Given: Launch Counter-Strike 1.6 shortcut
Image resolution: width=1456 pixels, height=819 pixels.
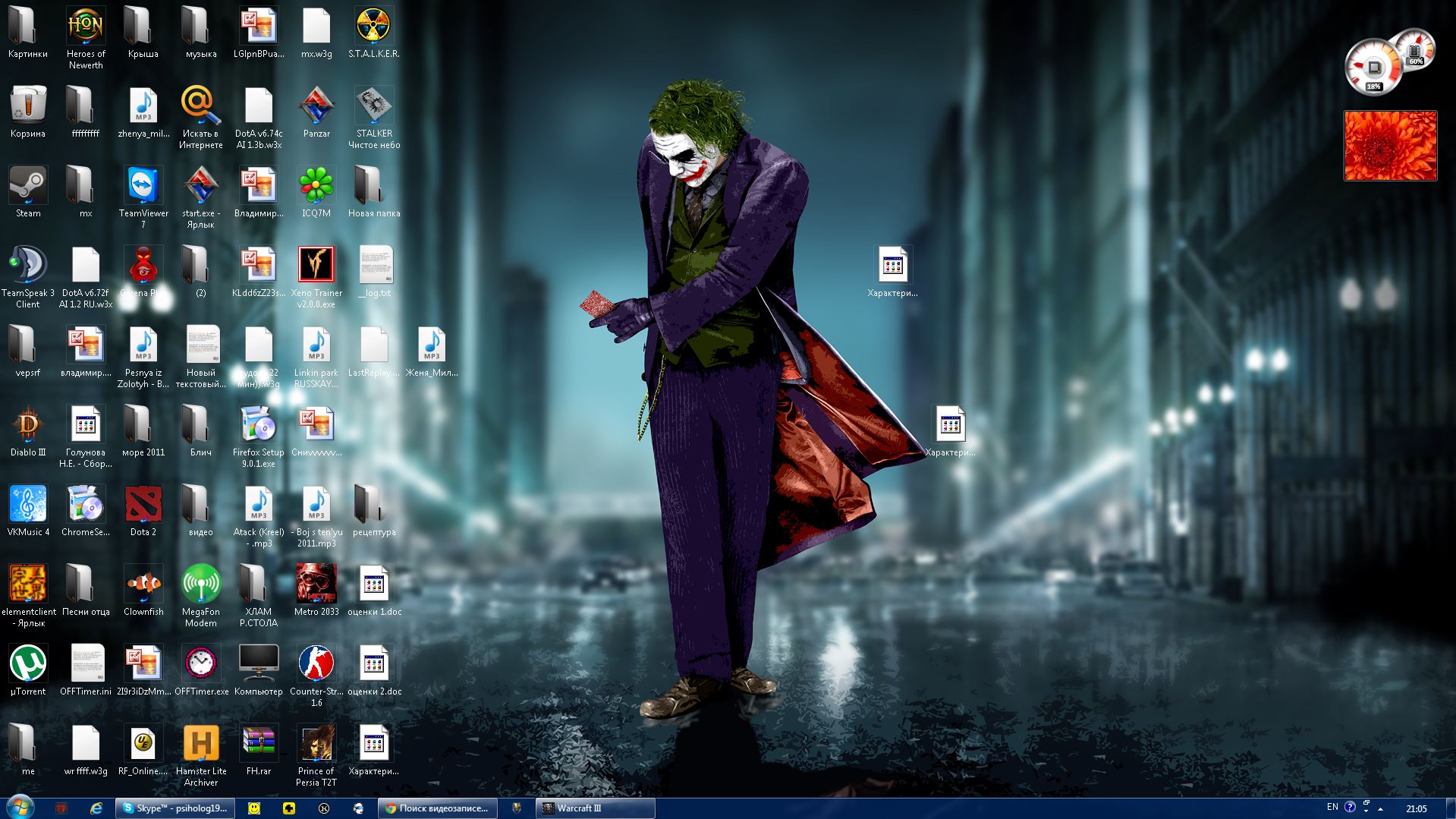Looking at the screenshot, I should click(316, 676).
